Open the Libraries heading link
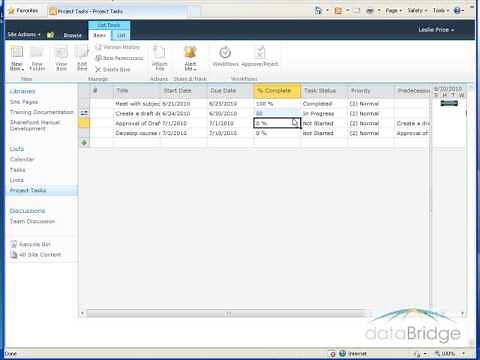Screen dimensions: 480x360 (x=23, y=91)
